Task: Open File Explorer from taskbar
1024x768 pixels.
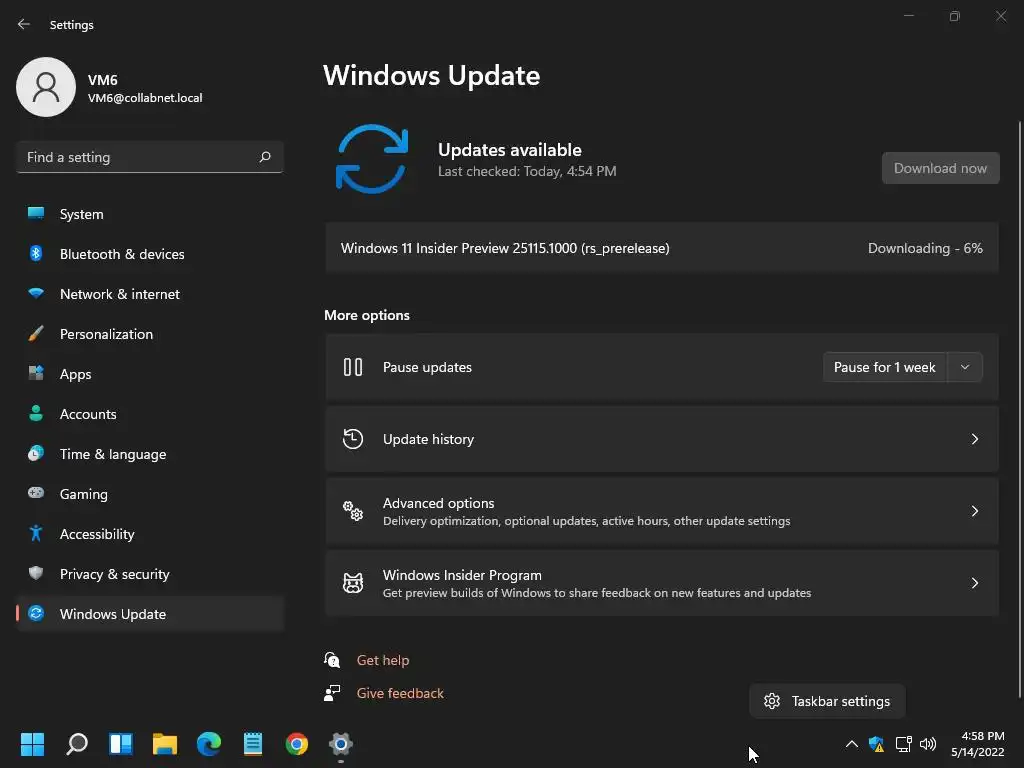Action: [x=165, y=744]
